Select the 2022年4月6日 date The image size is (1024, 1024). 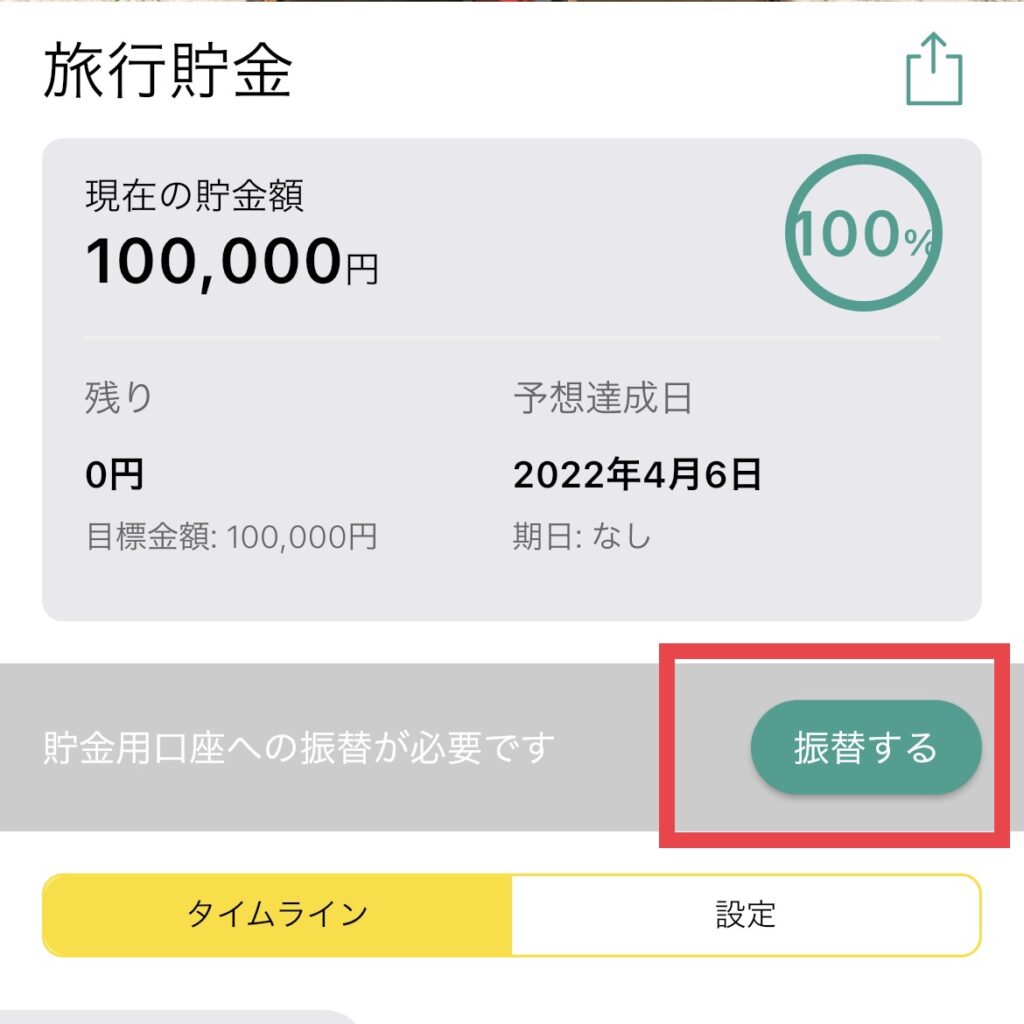[x=637, y=474]
